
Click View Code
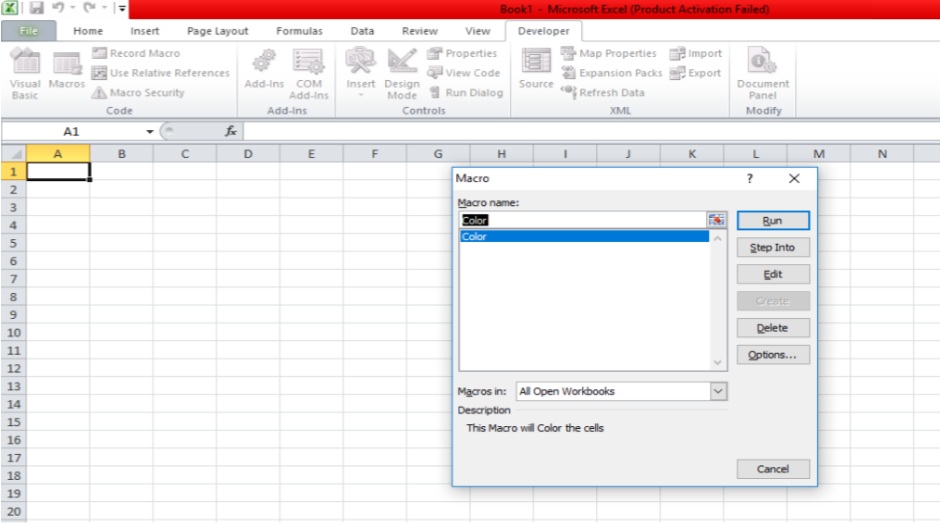[x=463, y=73]
